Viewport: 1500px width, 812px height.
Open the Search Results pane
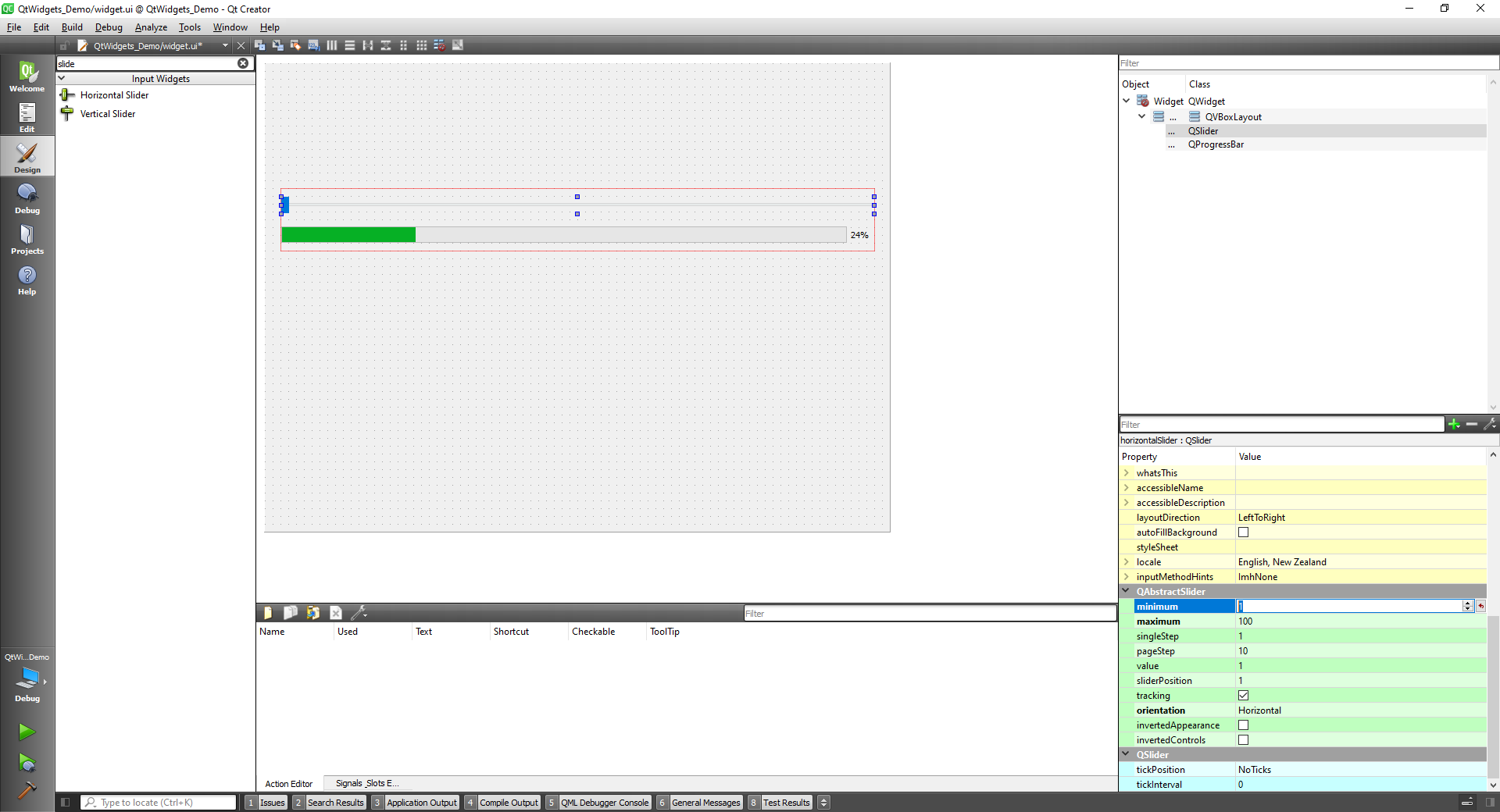coord(330,802)
